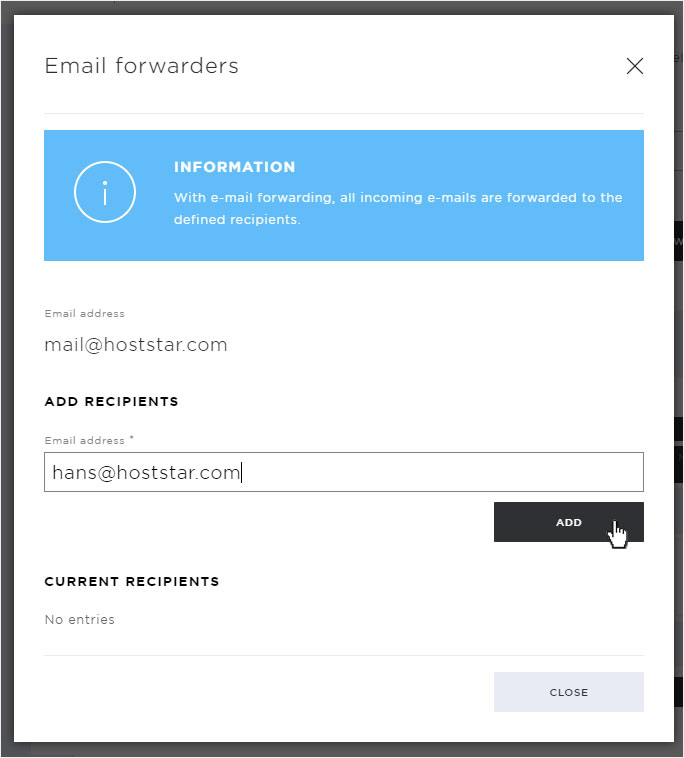Click the No entries placeholder text

[80, 619]
